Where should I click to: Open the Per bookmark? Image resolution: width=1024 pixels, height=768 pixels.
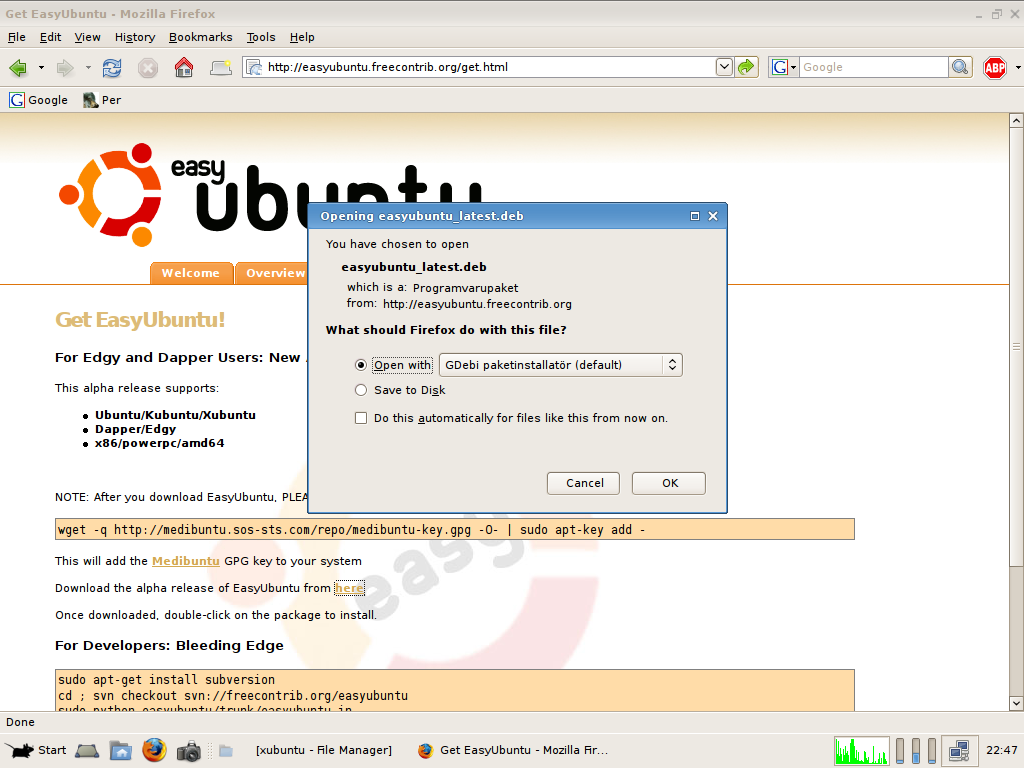pyautogui.click(x=102, y=100)
